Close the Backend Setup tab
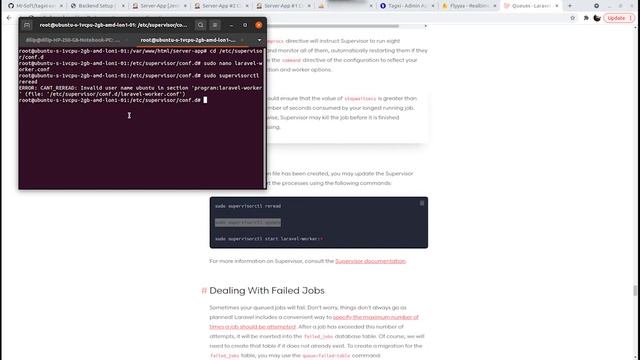 pos(123,6)
